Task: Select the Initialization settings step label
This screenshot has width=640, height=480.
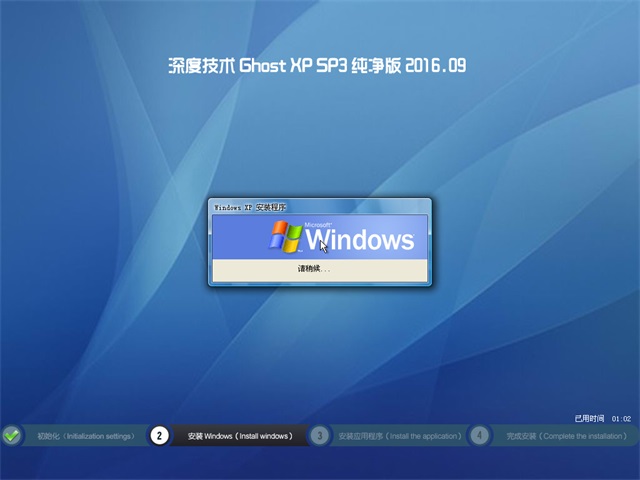Action: pos(85,436)
